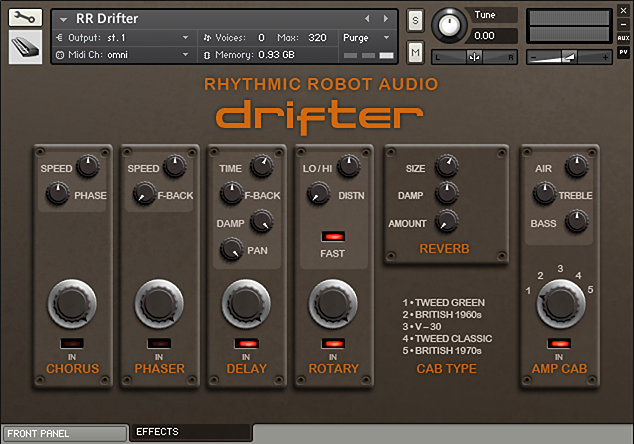Image resolution: width=634 pixels, height=444 pixels.
Task: Click the Amp Cab TREBLE knob
Action: 544,193
